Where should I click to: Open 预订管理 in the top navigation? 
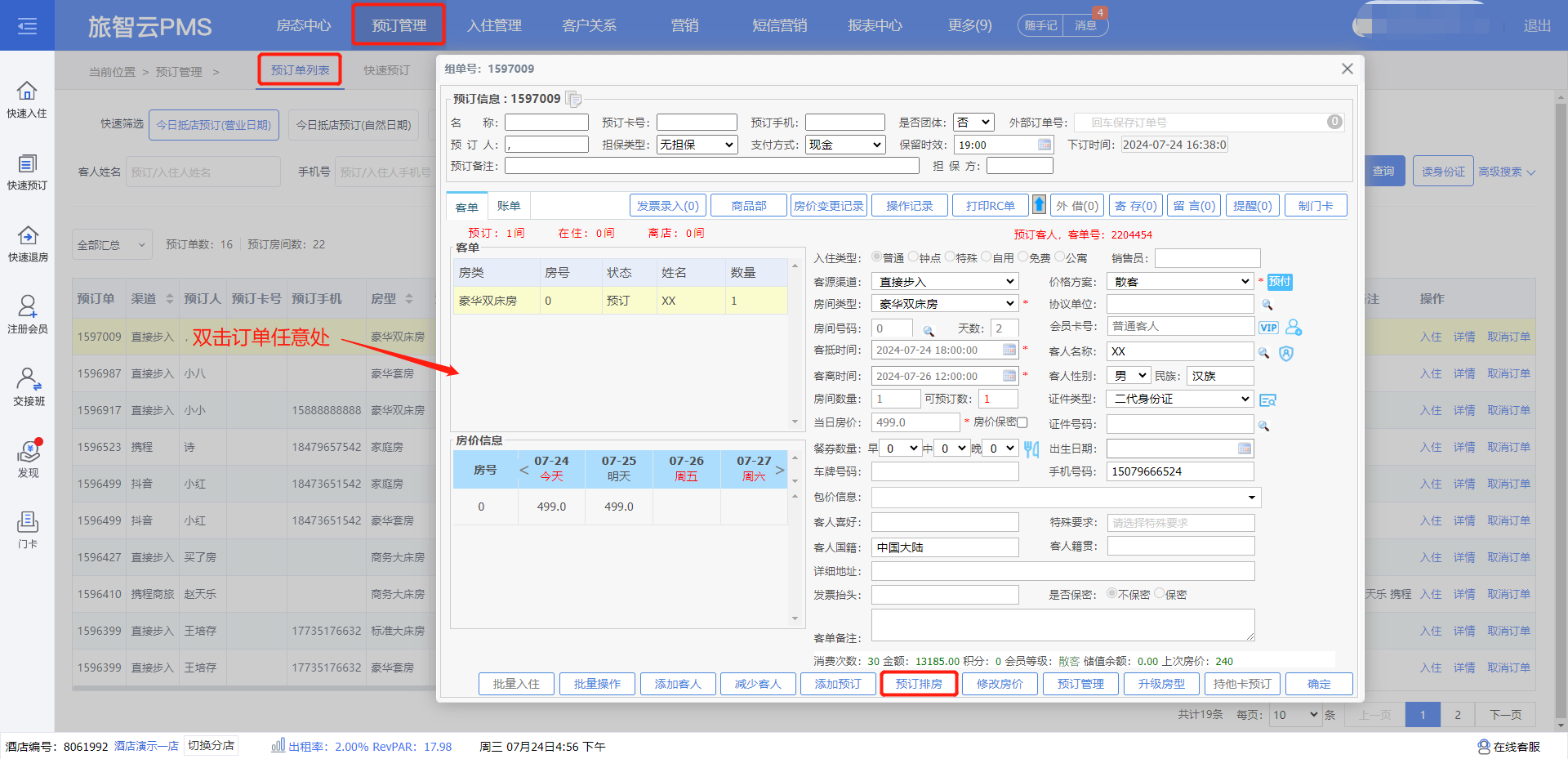(399, 25)
